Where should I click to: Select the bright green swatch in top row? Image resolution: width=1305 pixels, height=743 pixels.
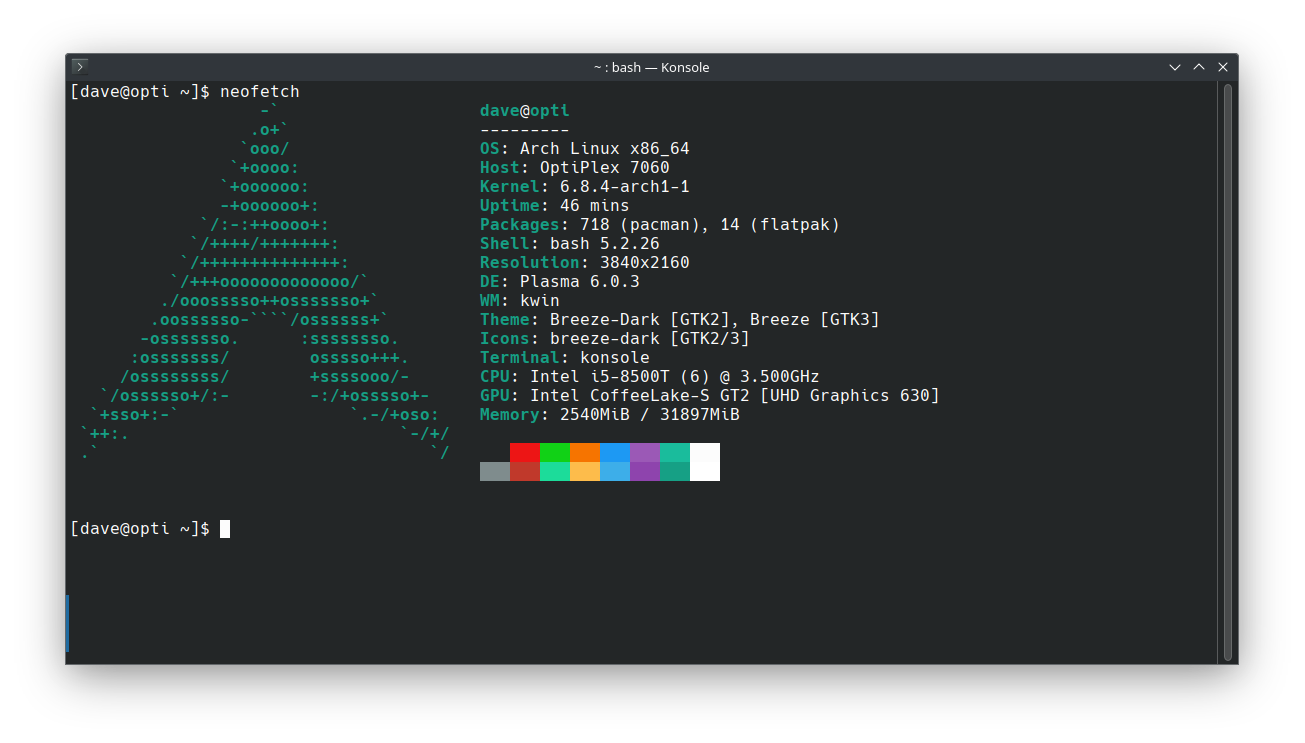555,452
